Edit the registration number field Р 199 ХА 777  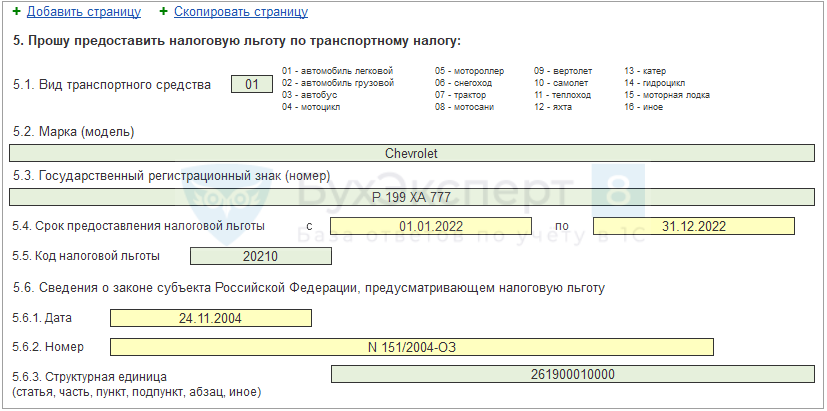coord(411,197)
